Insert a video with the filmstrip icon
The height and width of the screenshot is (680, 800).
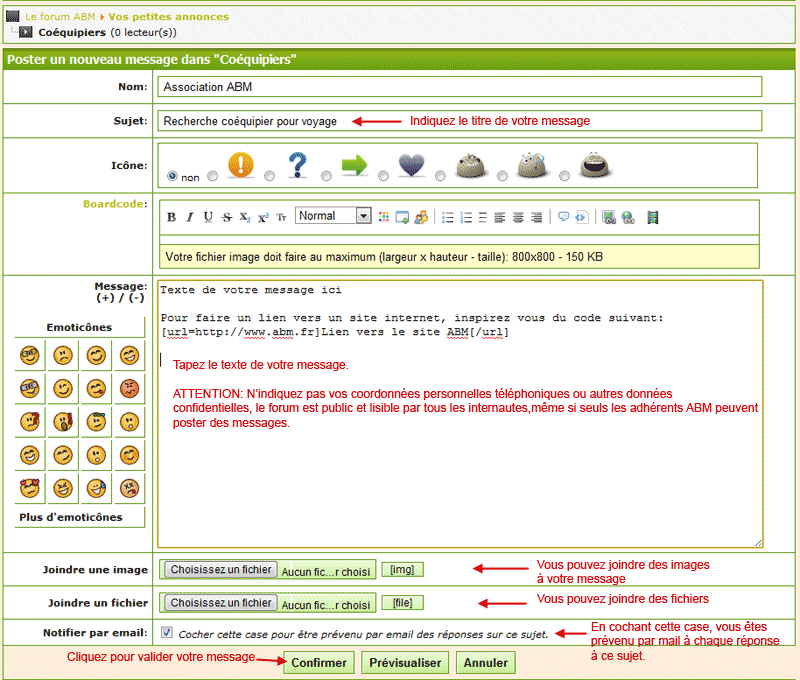(x=653, y=217)
